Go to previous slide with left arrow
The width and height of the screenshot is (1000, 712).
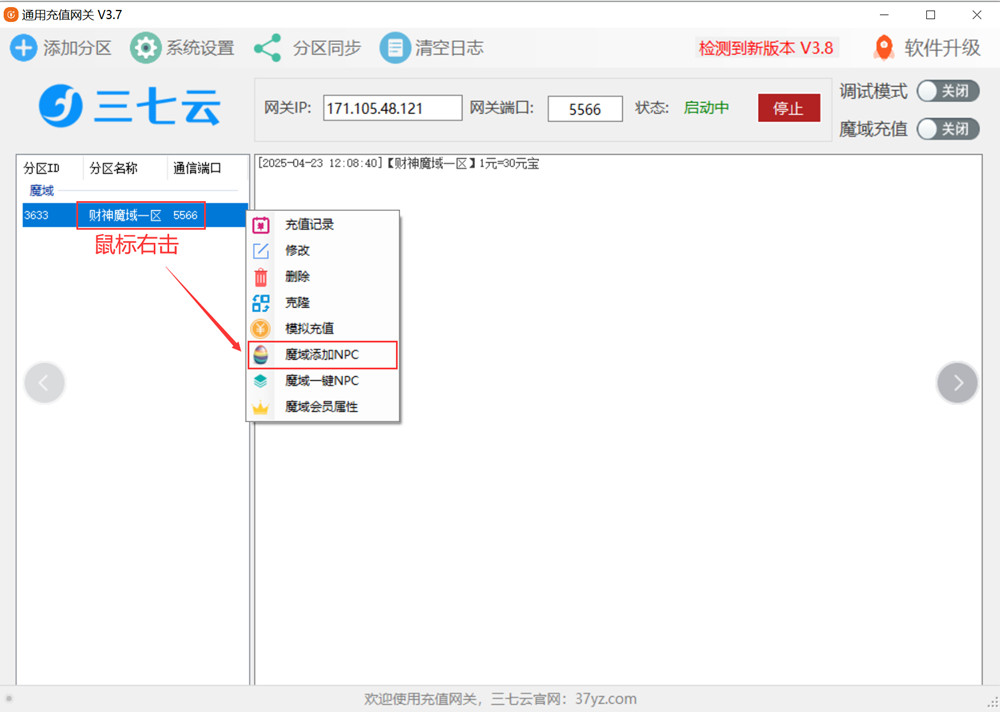click(45, 382)
